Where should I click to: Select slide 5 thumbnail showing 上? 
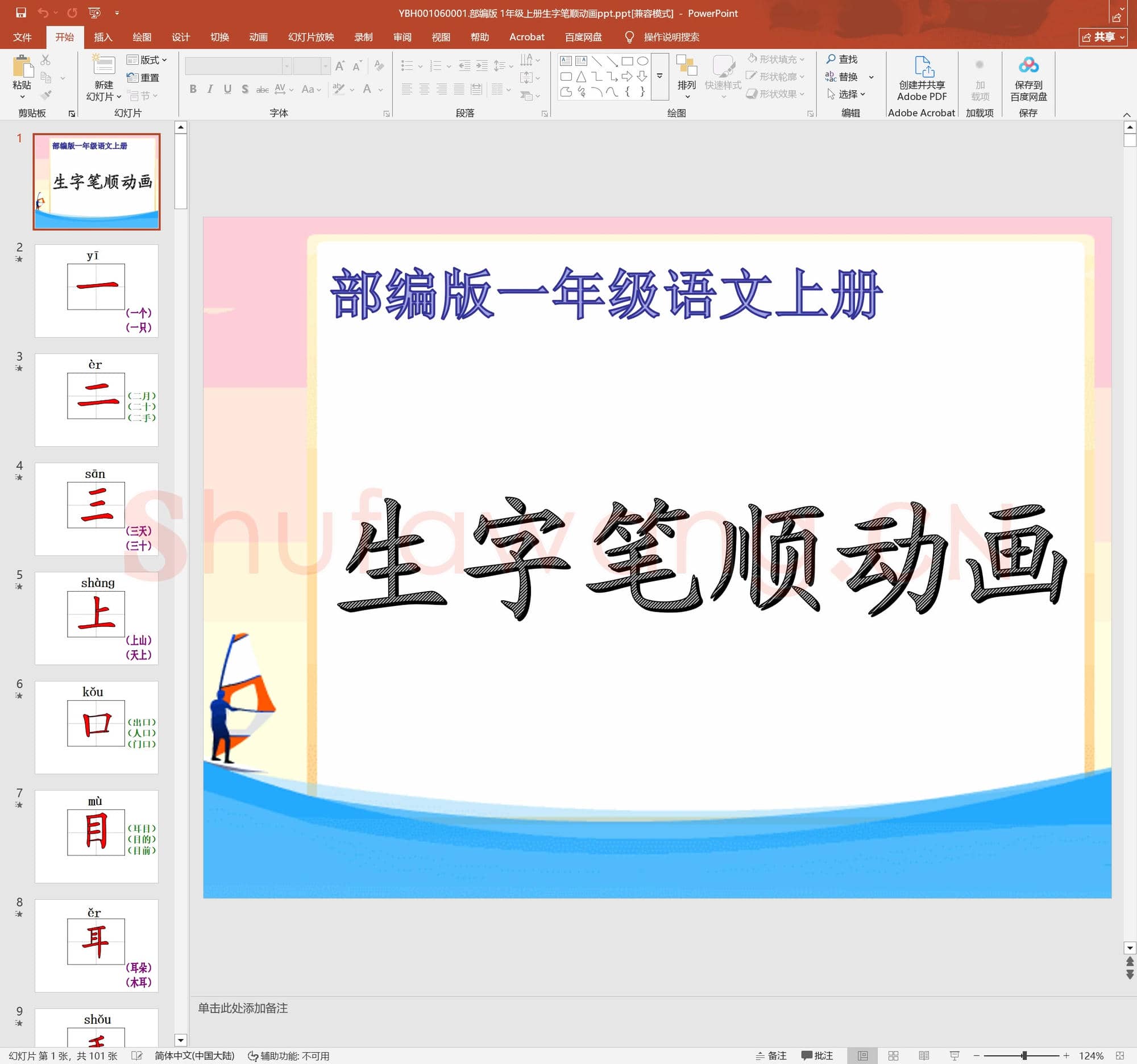(96, 617)
